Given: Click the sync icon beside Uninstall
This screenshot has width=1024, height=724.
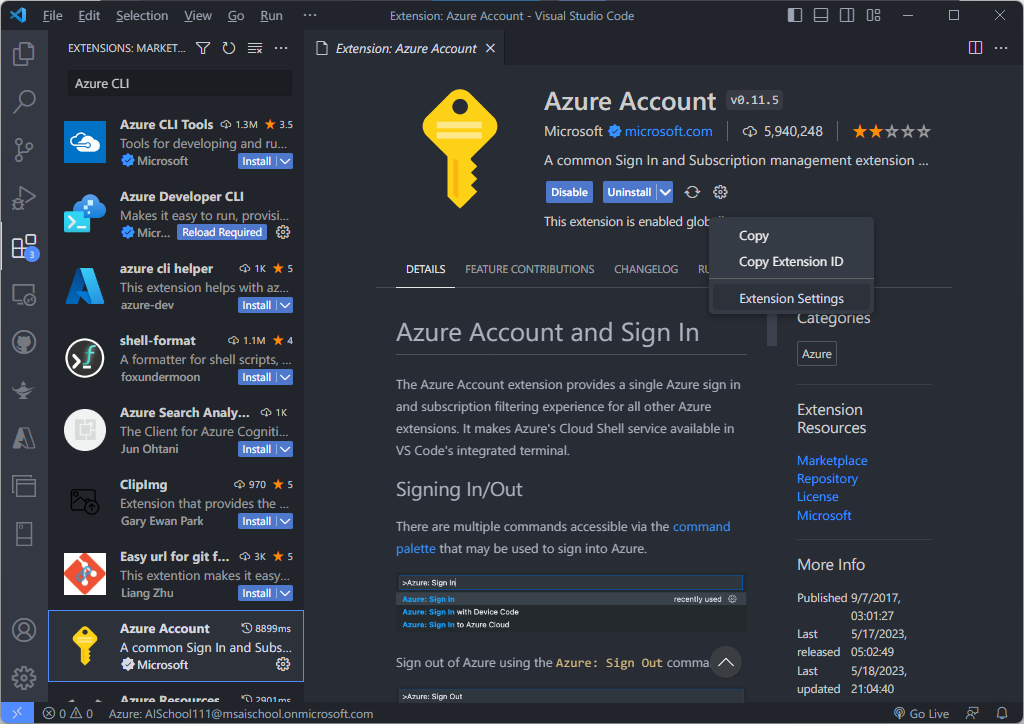Looking at the screenshot, I should (x=692, y=192).
